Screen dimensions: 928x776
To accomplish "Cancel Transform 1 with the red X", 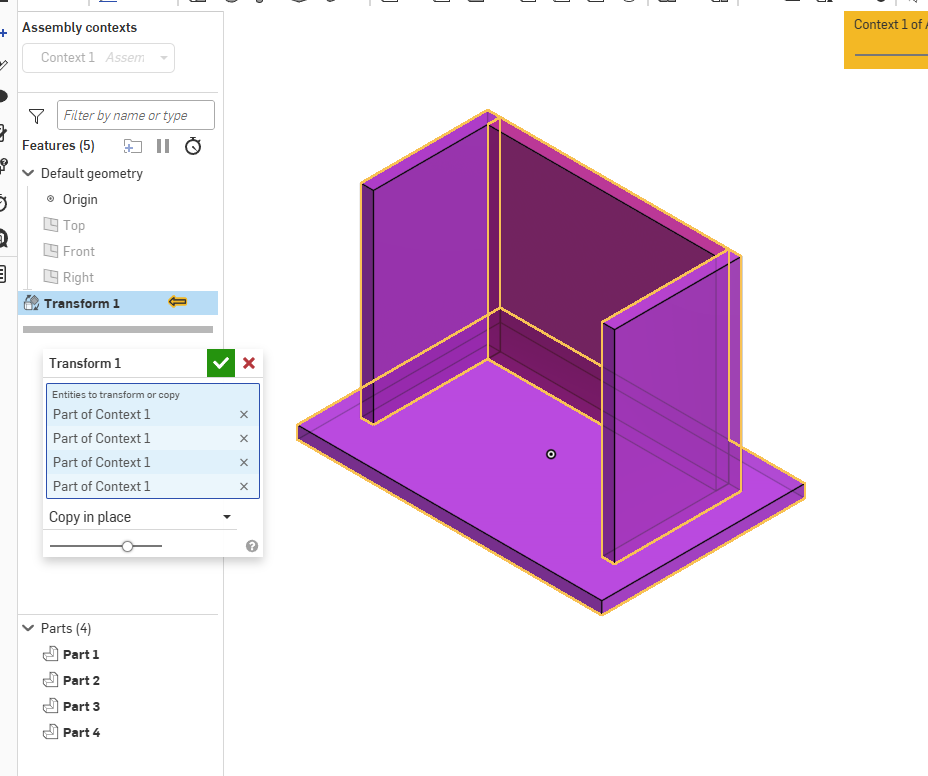I will click(x=249, y=363).
